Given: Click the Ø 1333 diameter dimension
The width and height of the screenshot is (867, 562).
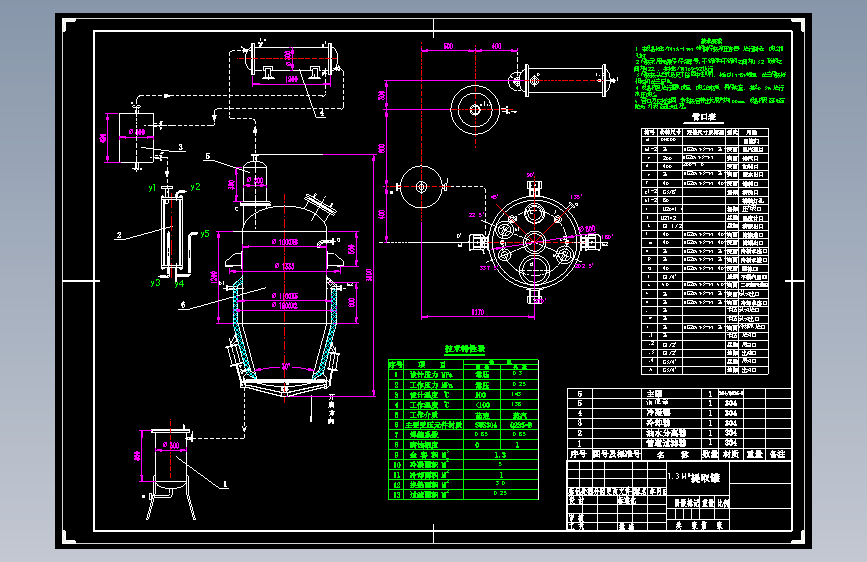Looking at the screenshot, I should click(x=284, y=266).
